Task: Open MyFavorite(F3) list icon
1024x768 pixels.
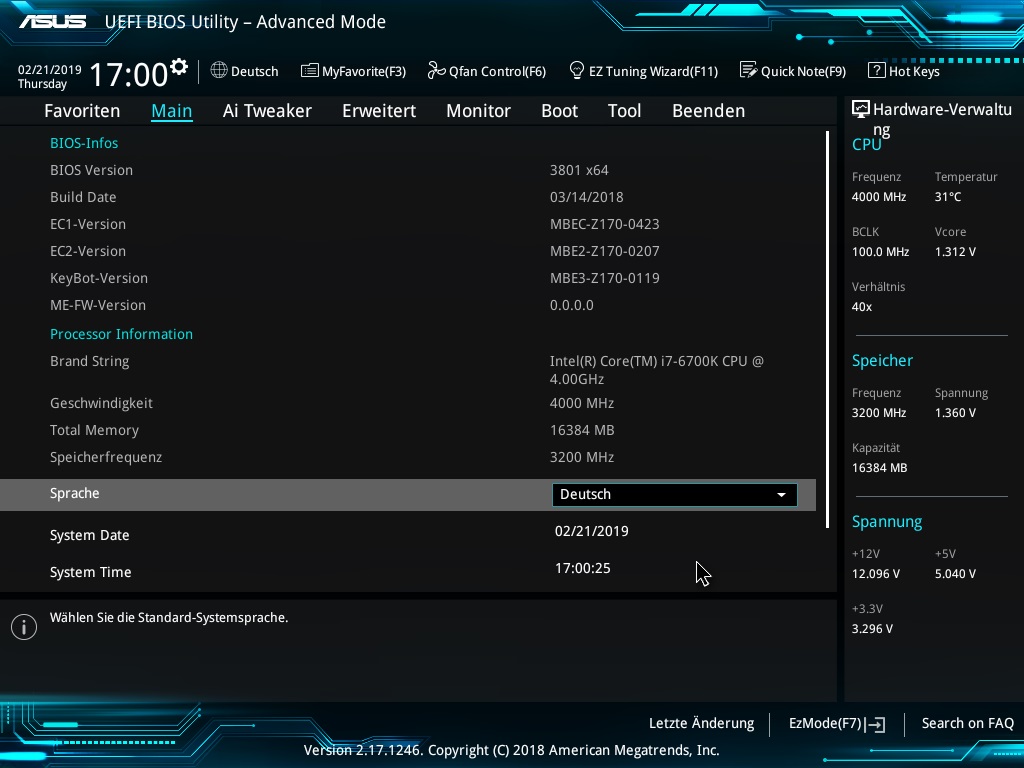Action: [x=310, y=71]
